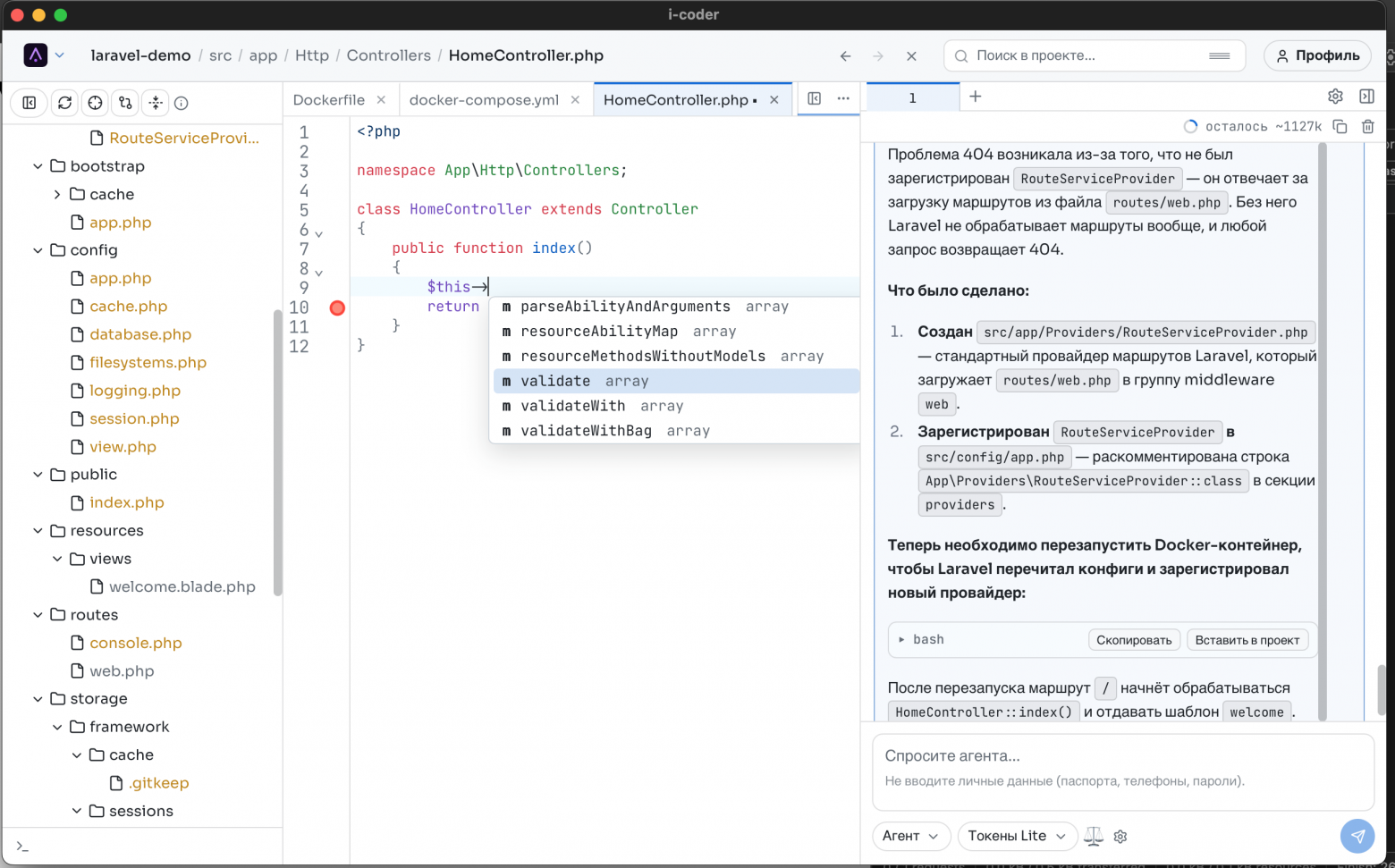
Task: Add a new chat tab with plus
Action: 976,97
